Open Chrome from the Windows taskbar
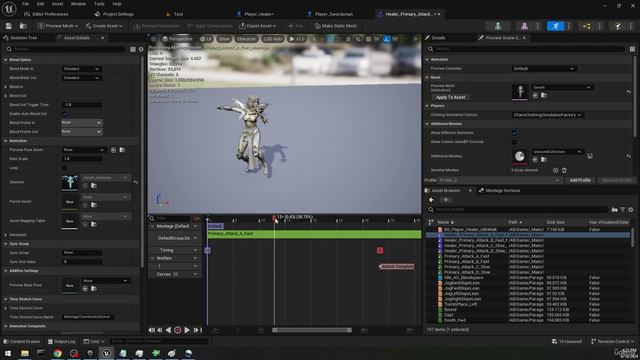This screenshot has height=360, width=640. click(x=57, y=353)
